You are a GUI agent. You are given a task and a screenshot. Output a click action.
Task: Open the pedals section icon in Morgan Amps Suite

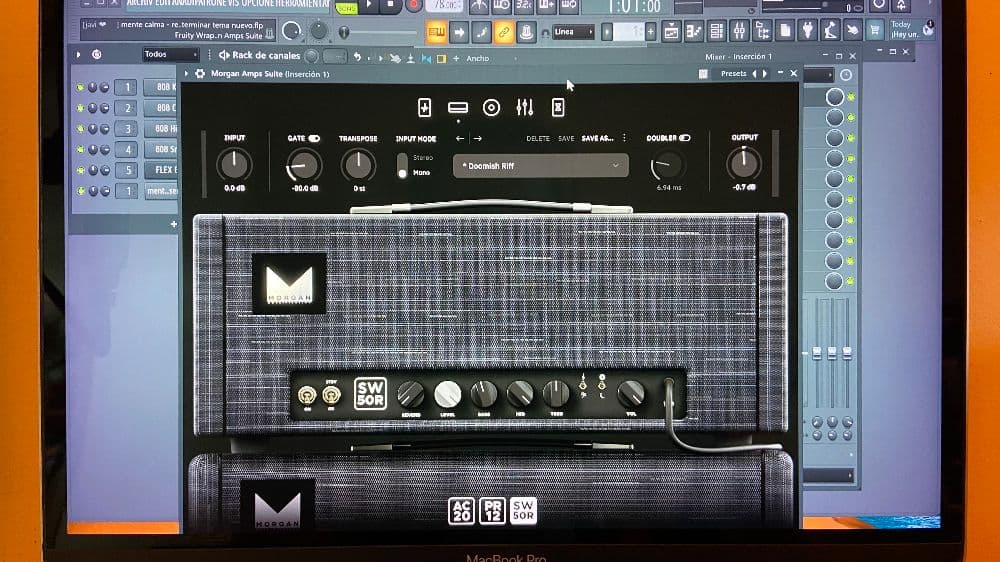click(424, 107)
